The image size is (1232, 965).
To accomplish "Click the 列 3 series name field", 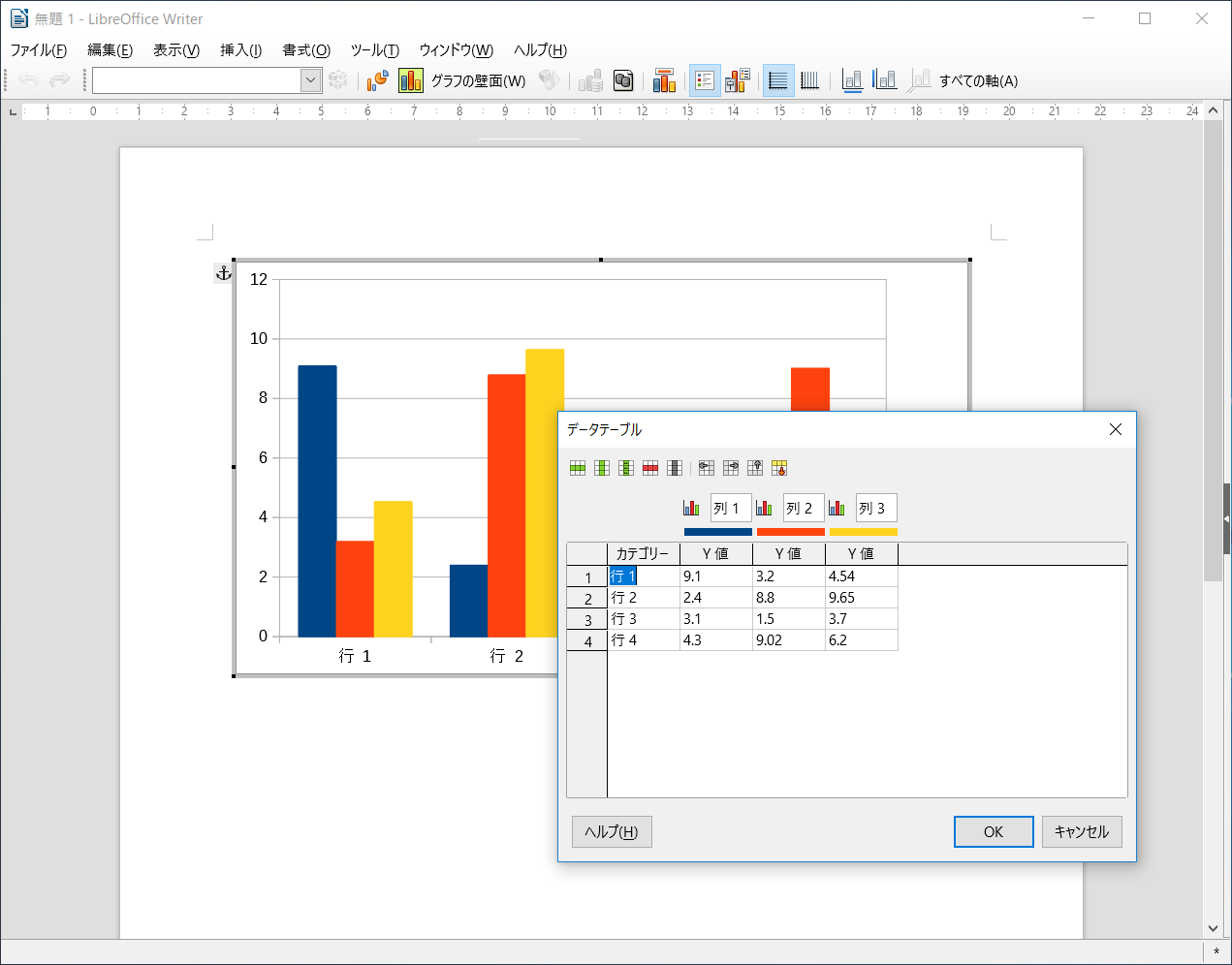I will coord(876,508).
